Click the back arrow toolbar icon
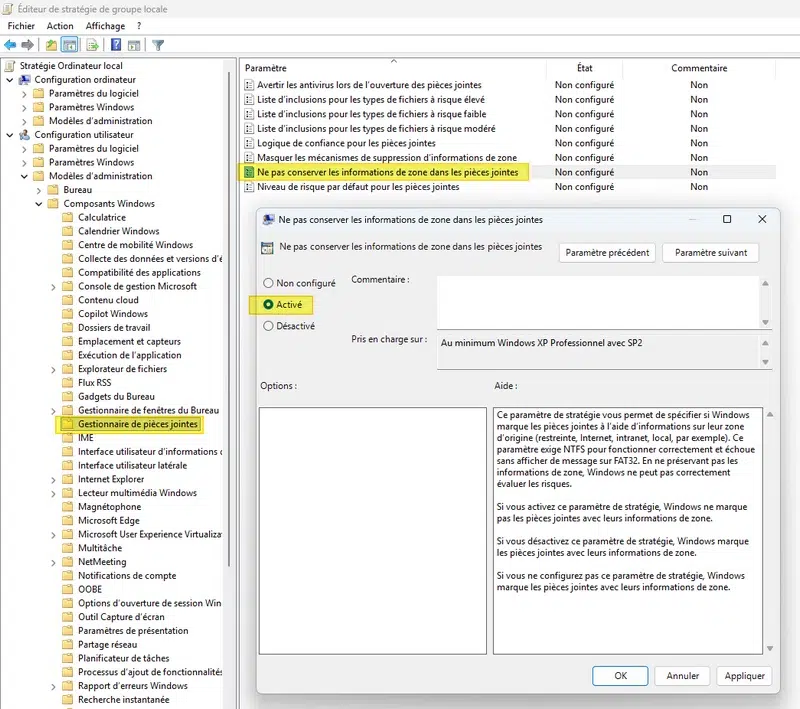 tap(11, 45)
